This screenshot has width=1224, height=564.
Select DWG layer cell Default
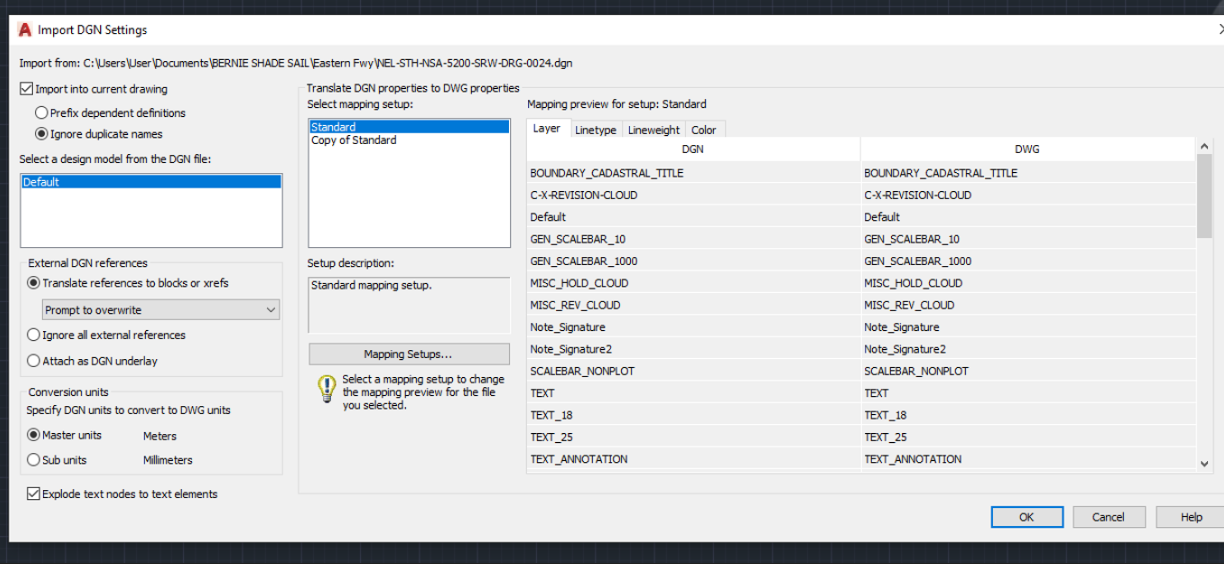1027,217
